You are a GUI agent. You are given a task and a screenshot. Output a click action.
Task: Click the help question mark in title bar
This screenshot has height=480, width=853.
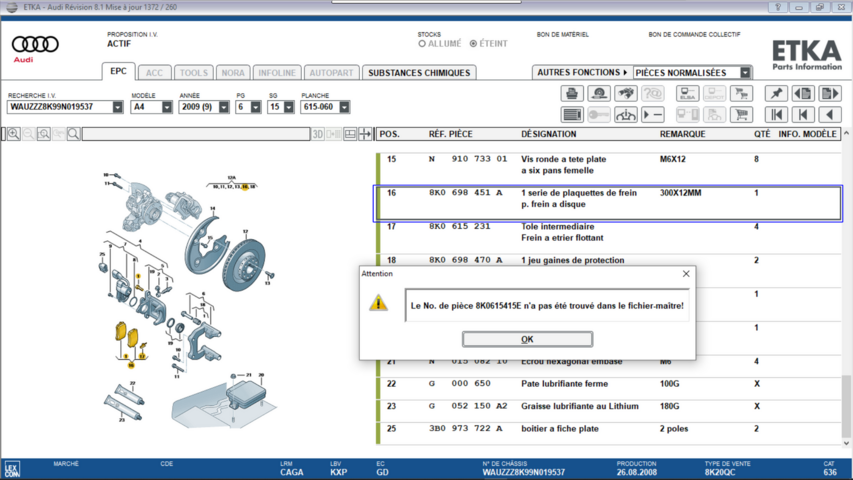point(778,7)
